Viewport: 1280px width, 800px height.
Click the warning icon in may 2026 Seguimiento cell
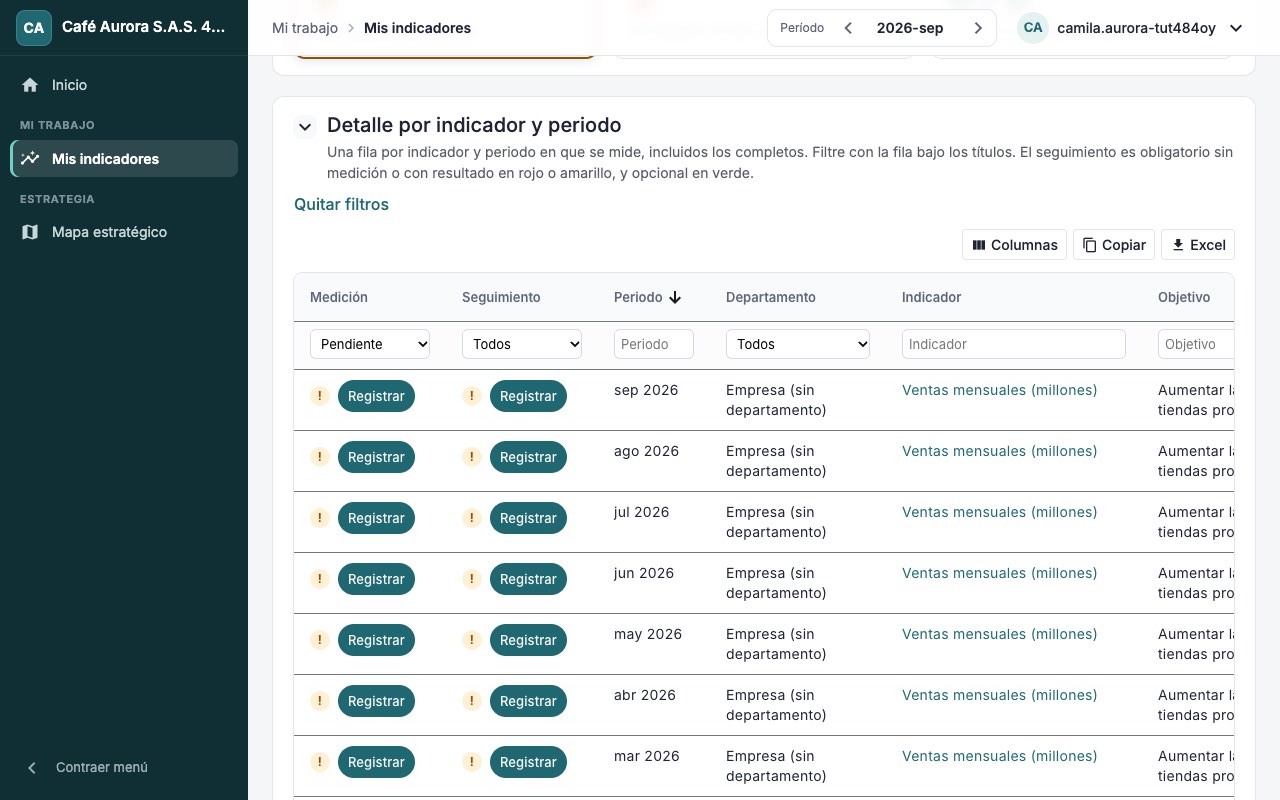472,640
